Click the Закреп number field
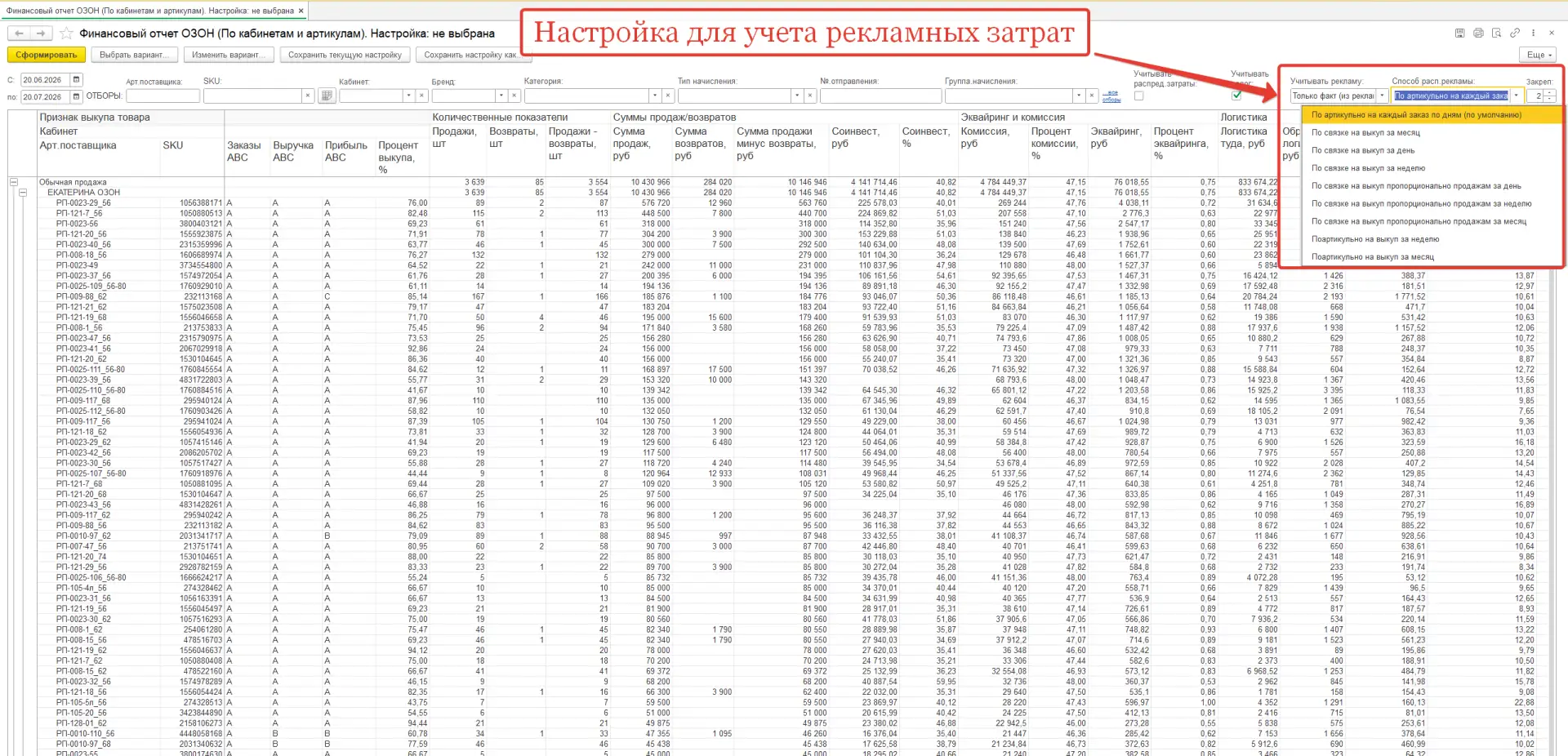The image size is (1568, 756). 1535,96
